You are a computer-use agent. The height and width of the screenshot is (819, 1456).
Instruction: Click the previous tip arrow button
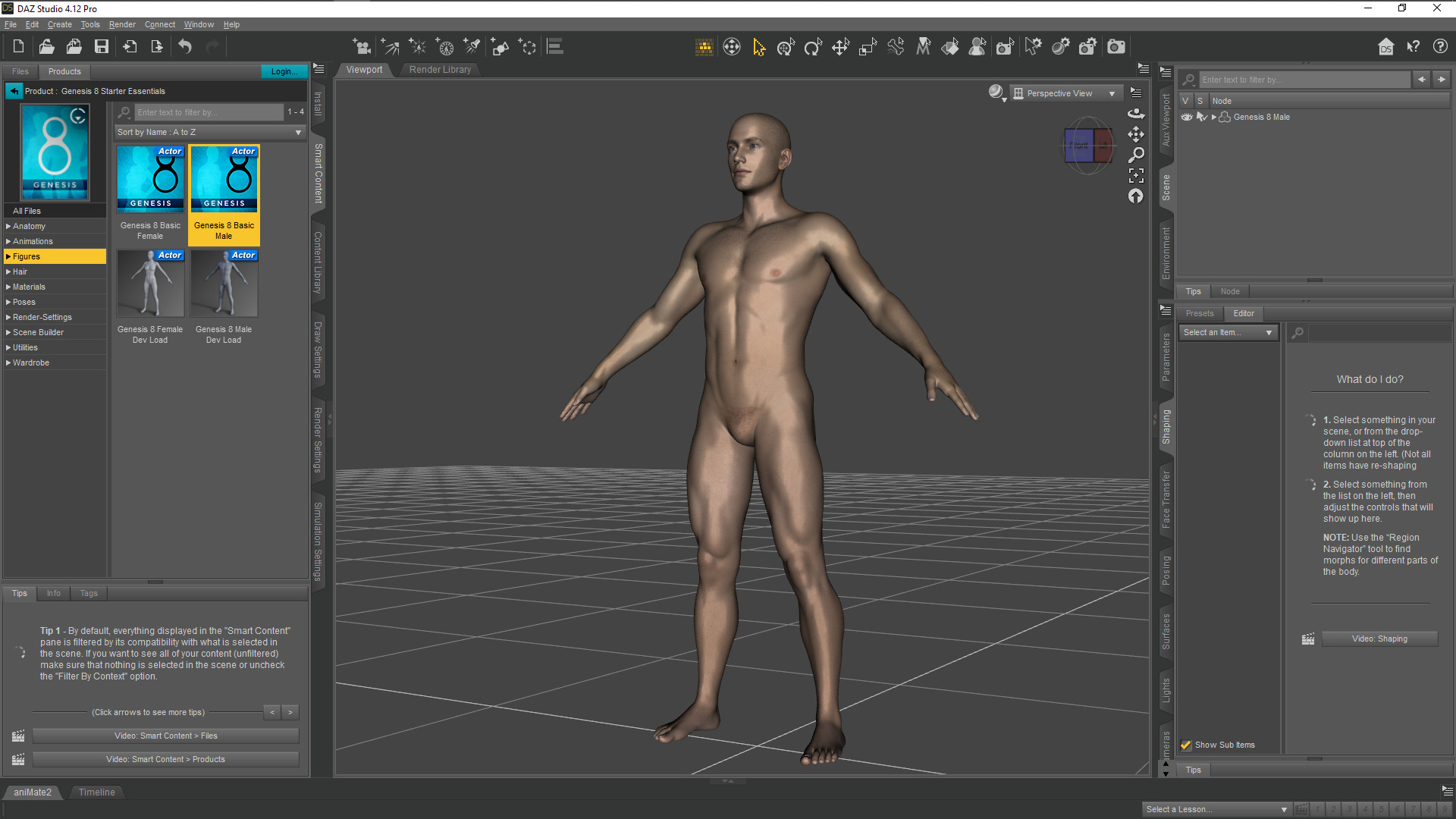[272, 712]
